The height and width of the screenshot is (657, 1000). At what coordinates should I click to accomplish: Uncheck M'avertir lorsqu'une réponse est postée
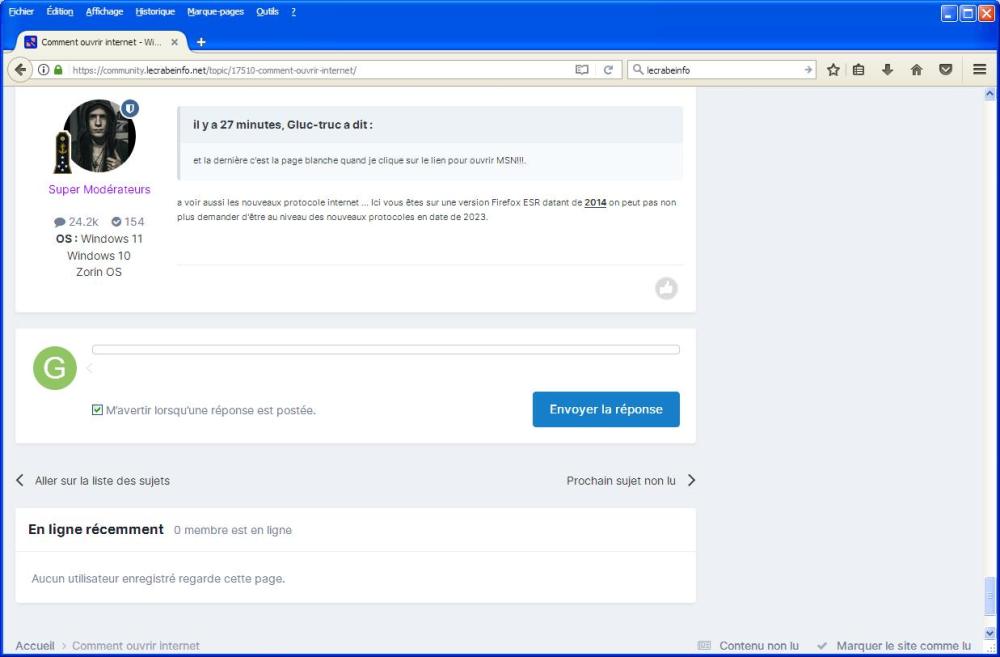(98, 410)
